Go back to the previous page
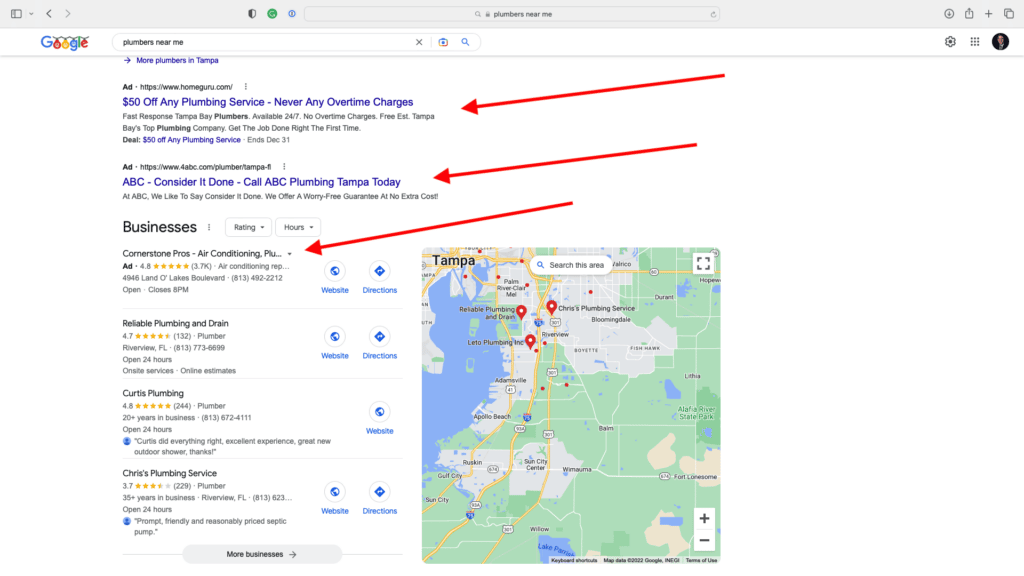 (49, 14)
